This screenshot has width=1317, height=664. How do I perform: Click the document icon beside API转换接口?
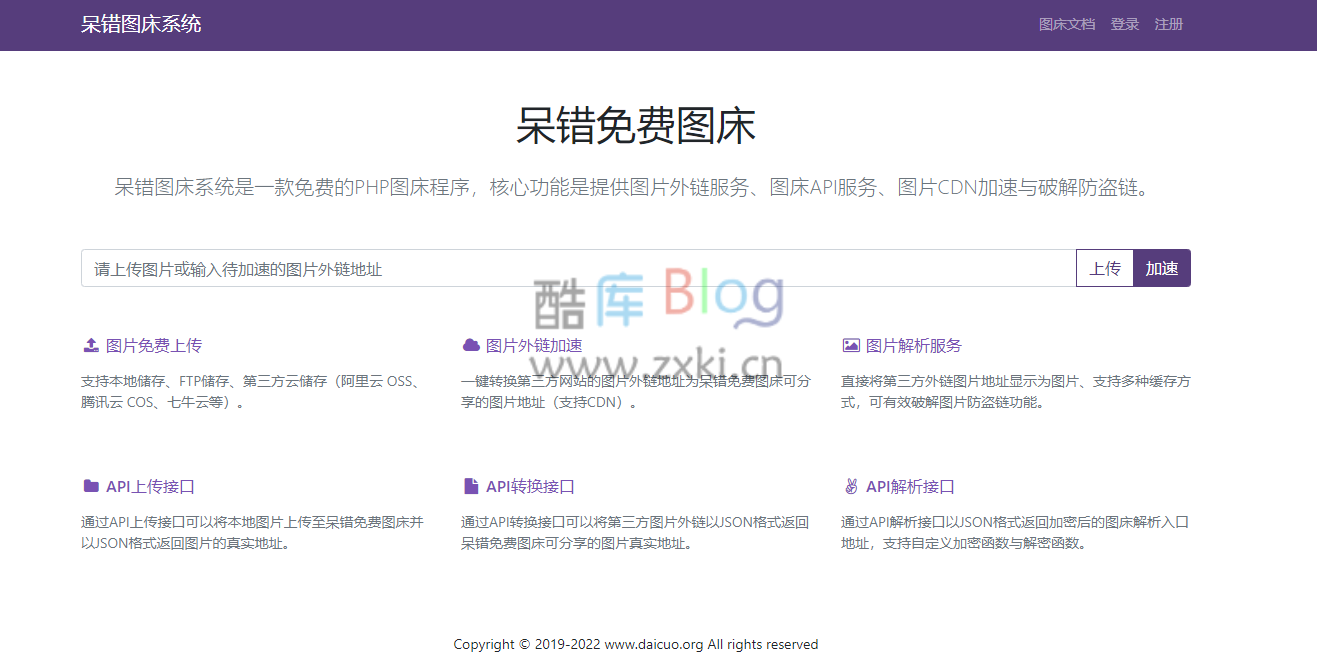tap(470, 486)
